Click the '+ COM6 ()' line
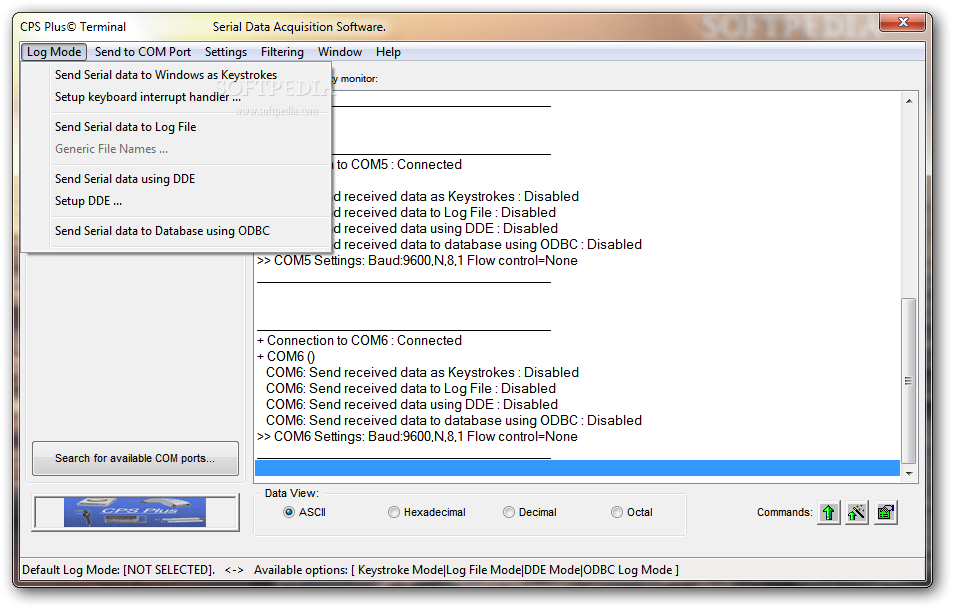953x608 pixels. [x=286, y=356]
